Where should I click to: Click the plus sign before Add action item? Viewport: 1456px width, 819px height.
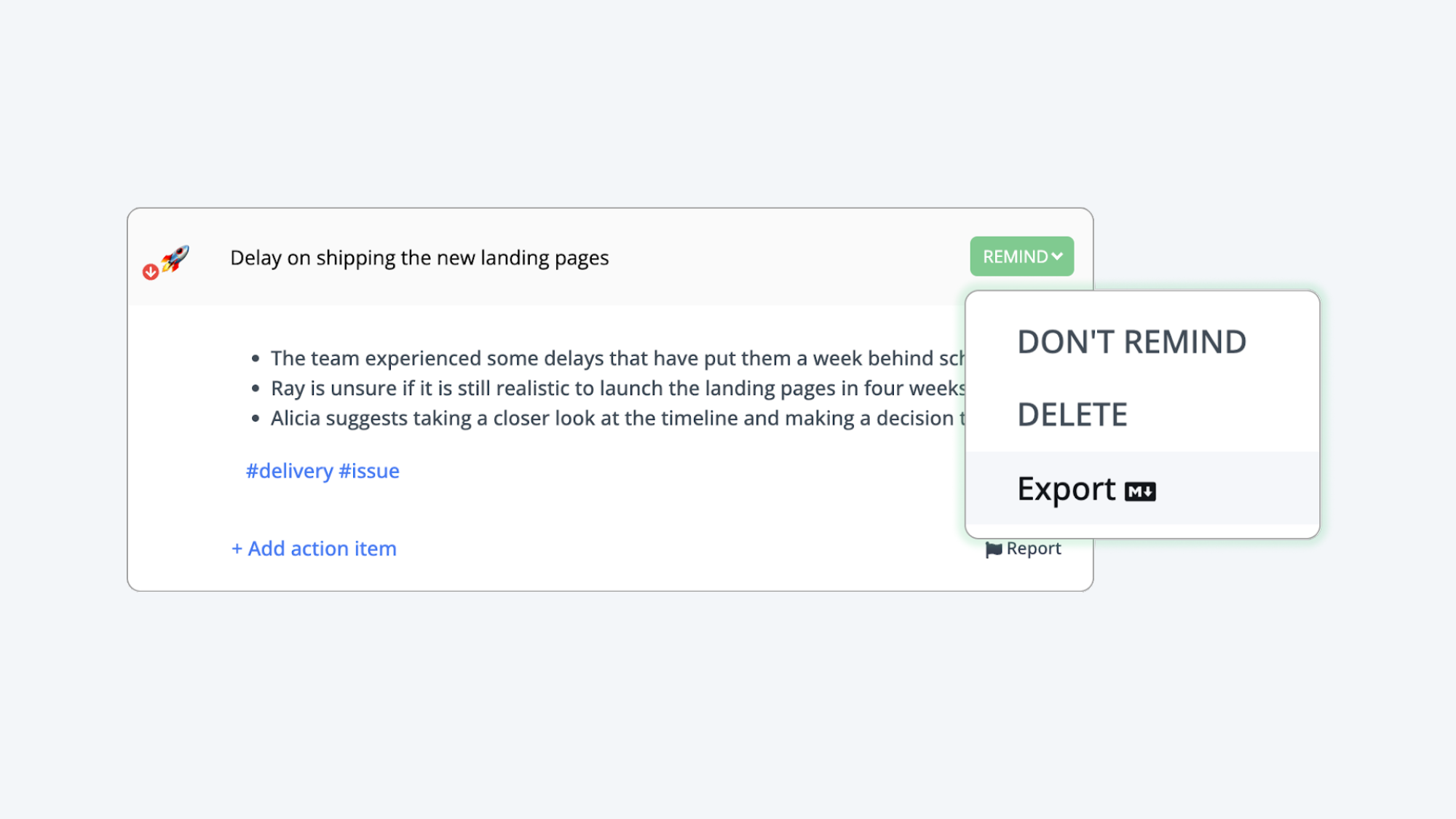pos(237,550)
